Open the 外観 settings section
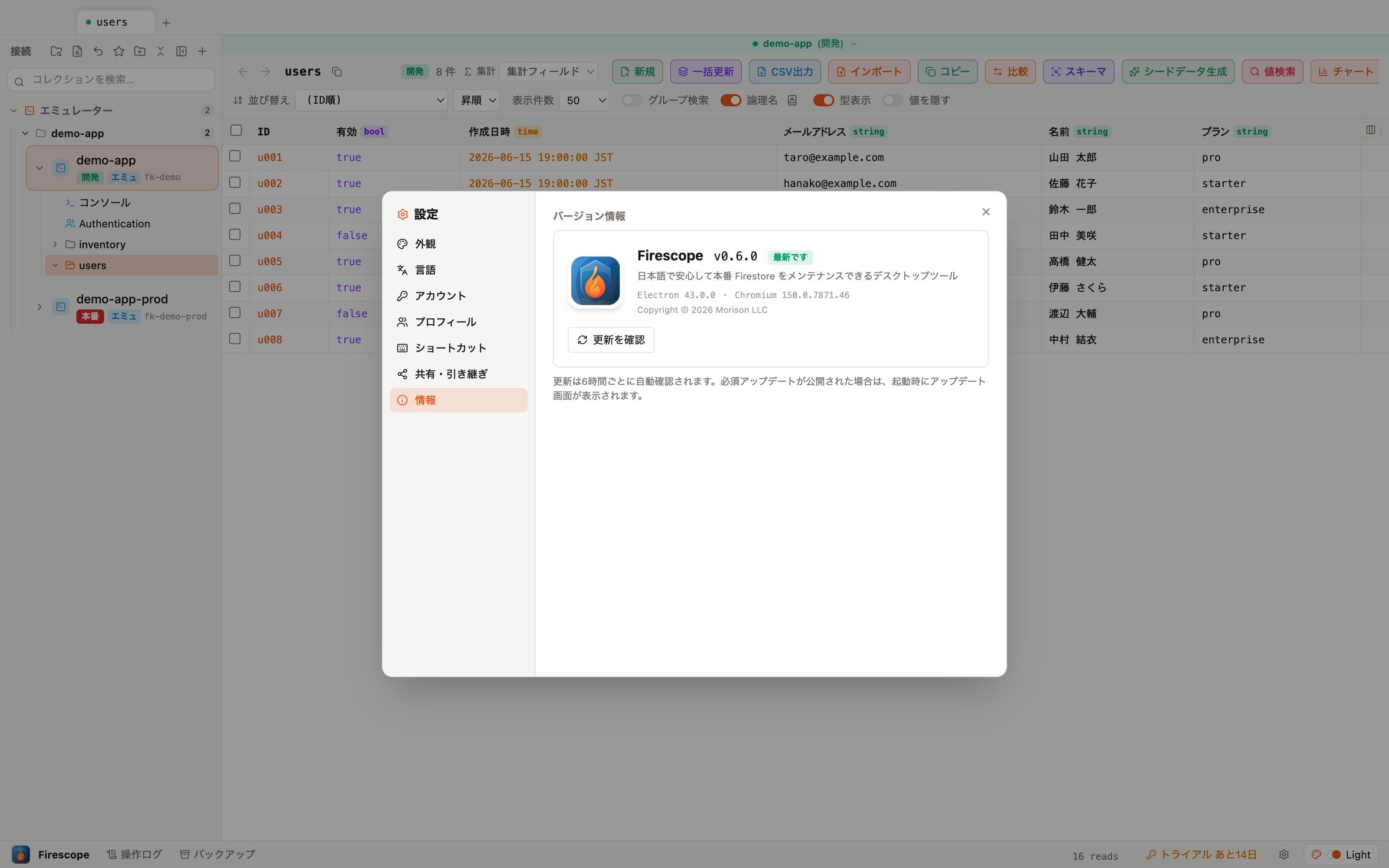Image resolution: width=1389 pixels, height=868 pixels. click(459, 244)
